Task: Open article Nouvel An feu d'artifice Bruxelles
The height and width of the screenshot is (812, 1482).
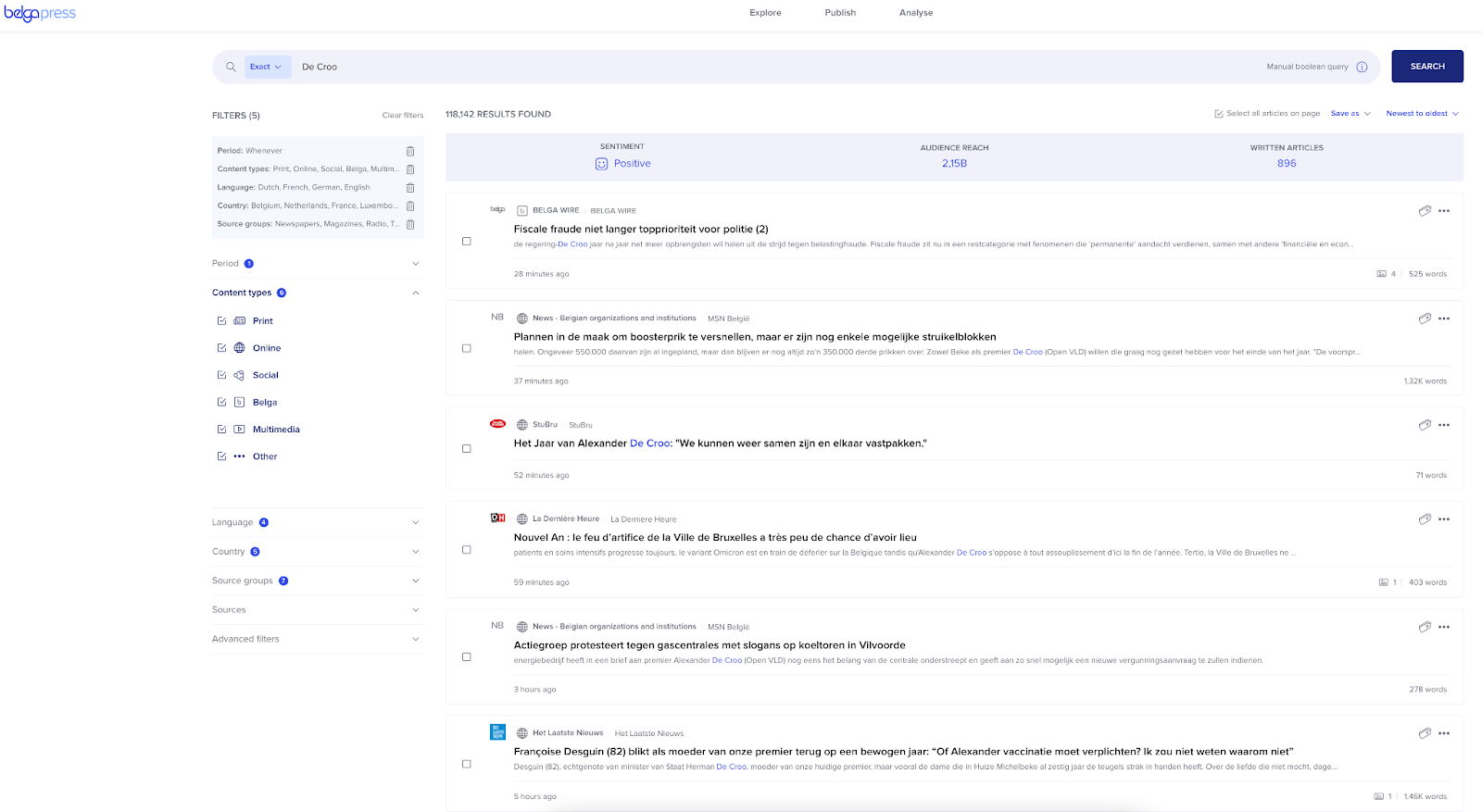Action: pos(715,537)
